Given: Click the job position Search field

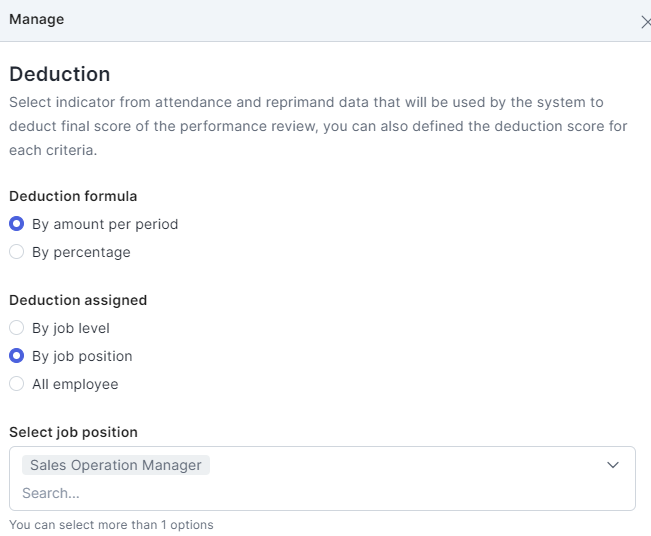Looking at the screenshot, I should [x=300, y=493].
